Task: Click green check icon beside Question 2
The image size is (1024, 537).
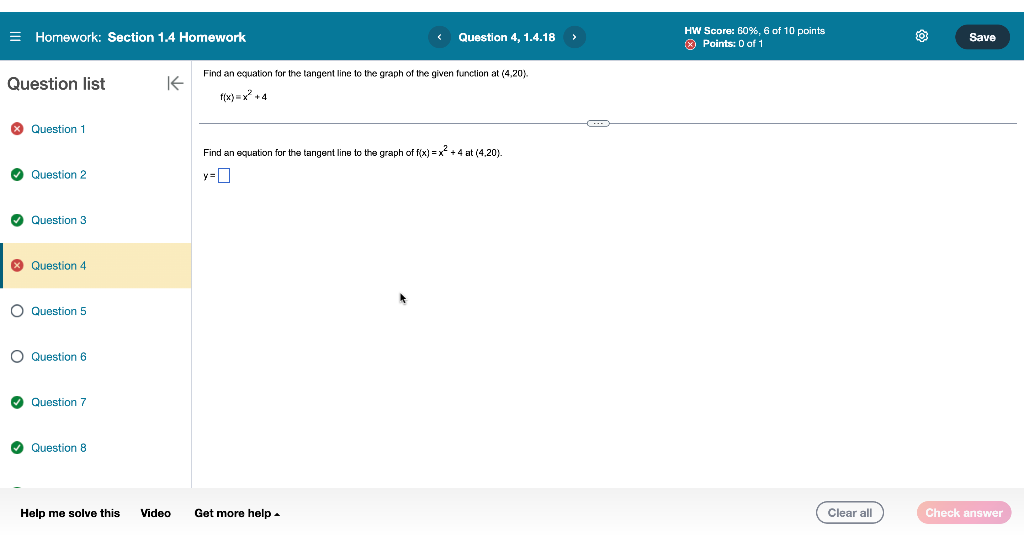Action: (18, 174)
